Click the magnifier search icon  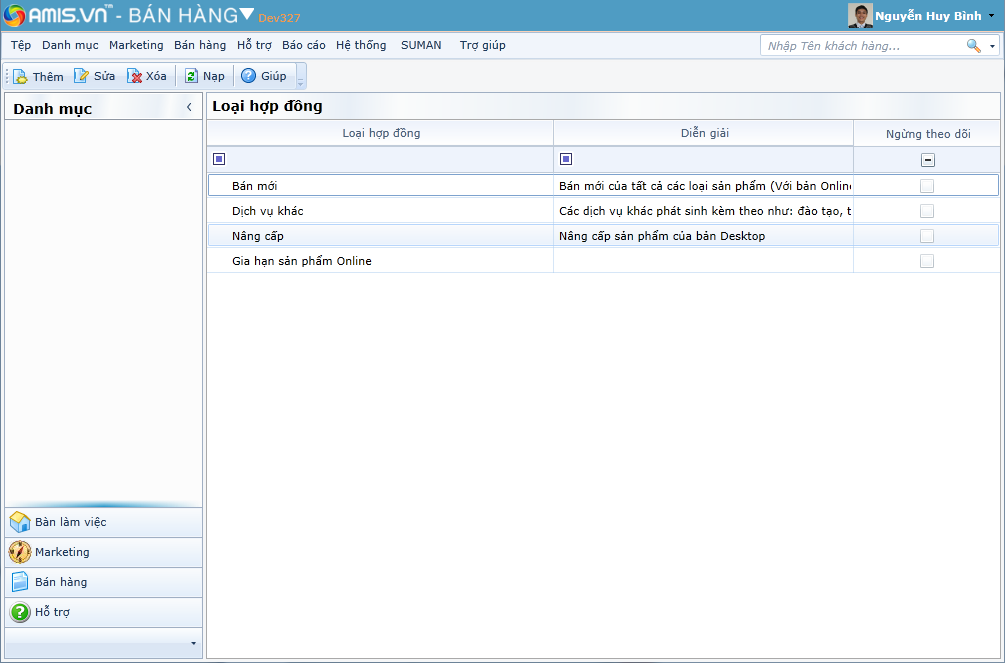tap(973, 46)
